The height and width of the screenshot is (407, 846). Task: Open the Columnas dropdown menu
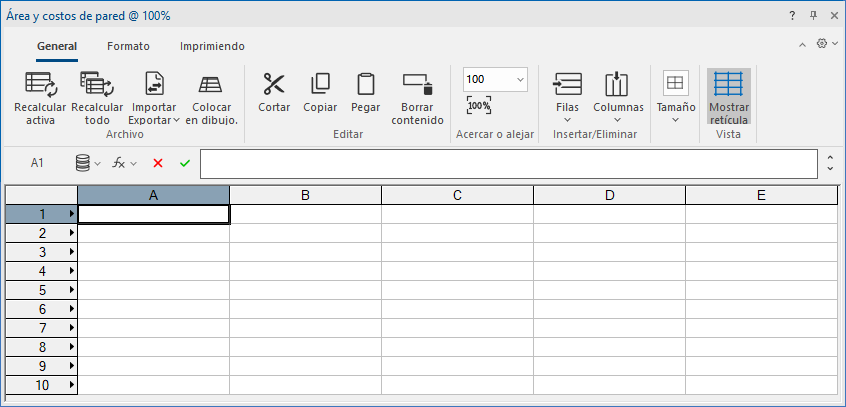[x=617, y=98]
